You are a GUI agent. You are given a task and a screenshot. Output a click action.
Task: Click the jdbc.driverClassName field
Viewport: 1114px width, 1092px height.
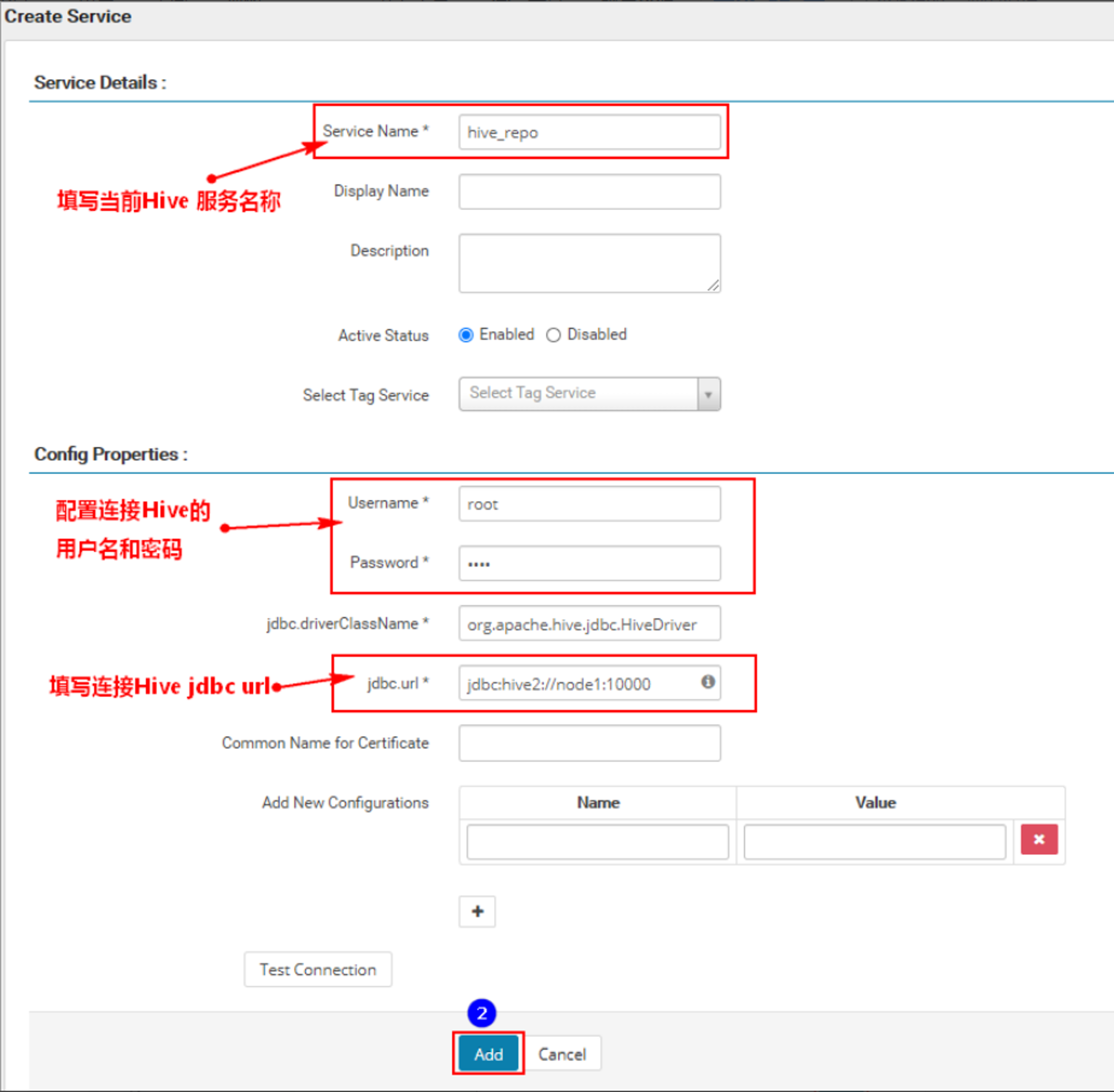point(589,624)
